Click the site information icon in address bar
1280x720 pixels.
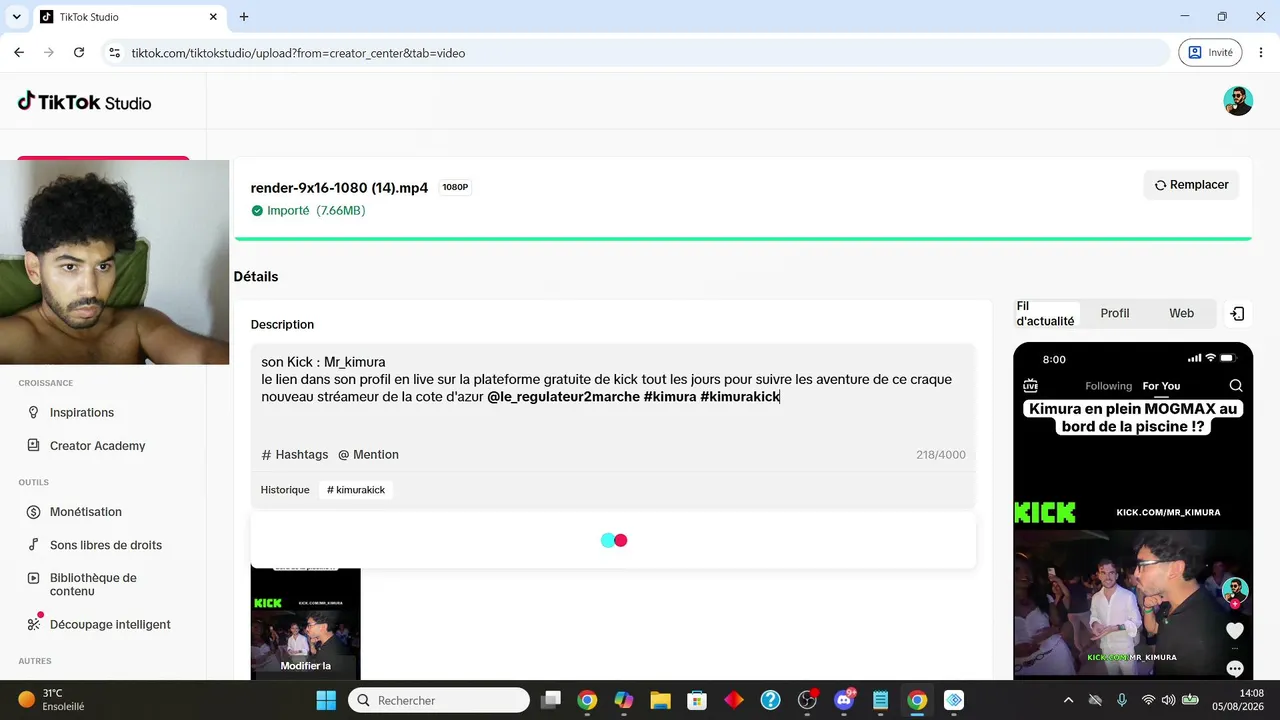[114, 53]
